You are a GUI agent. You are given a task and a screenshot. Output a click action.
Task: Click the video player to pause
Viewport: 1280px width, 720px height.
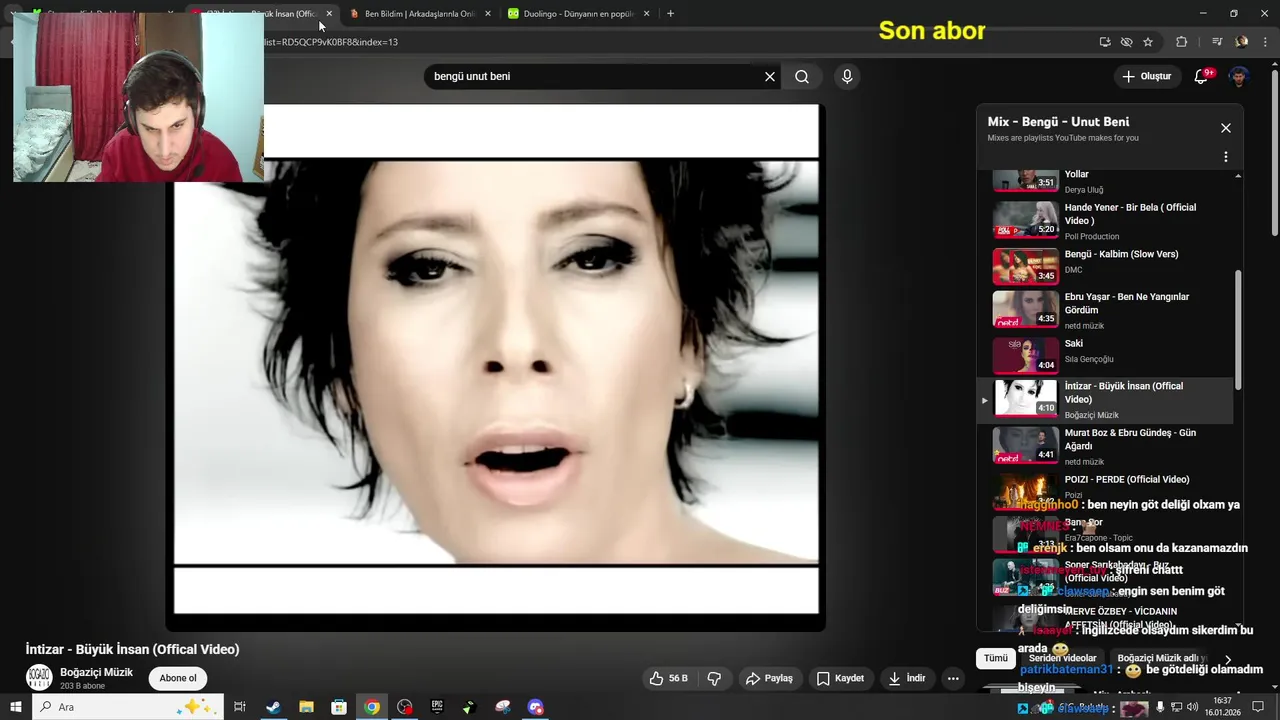(x=496, y=365)
